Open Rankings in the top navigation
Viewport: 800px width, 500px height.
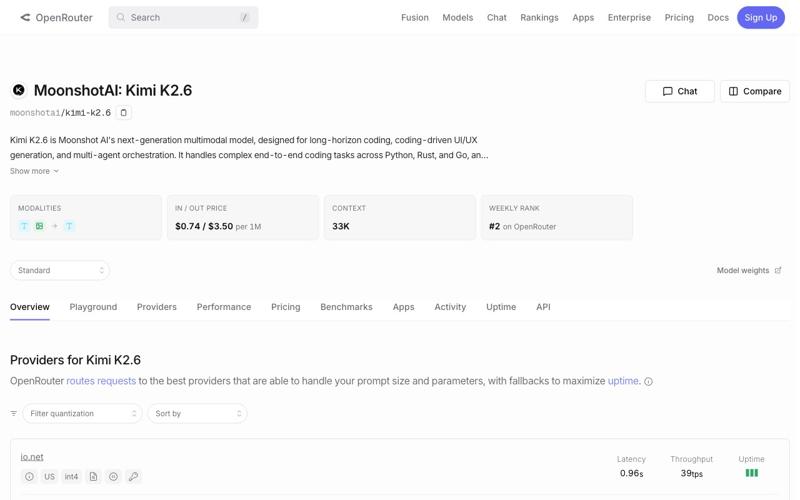coord(539,17)
